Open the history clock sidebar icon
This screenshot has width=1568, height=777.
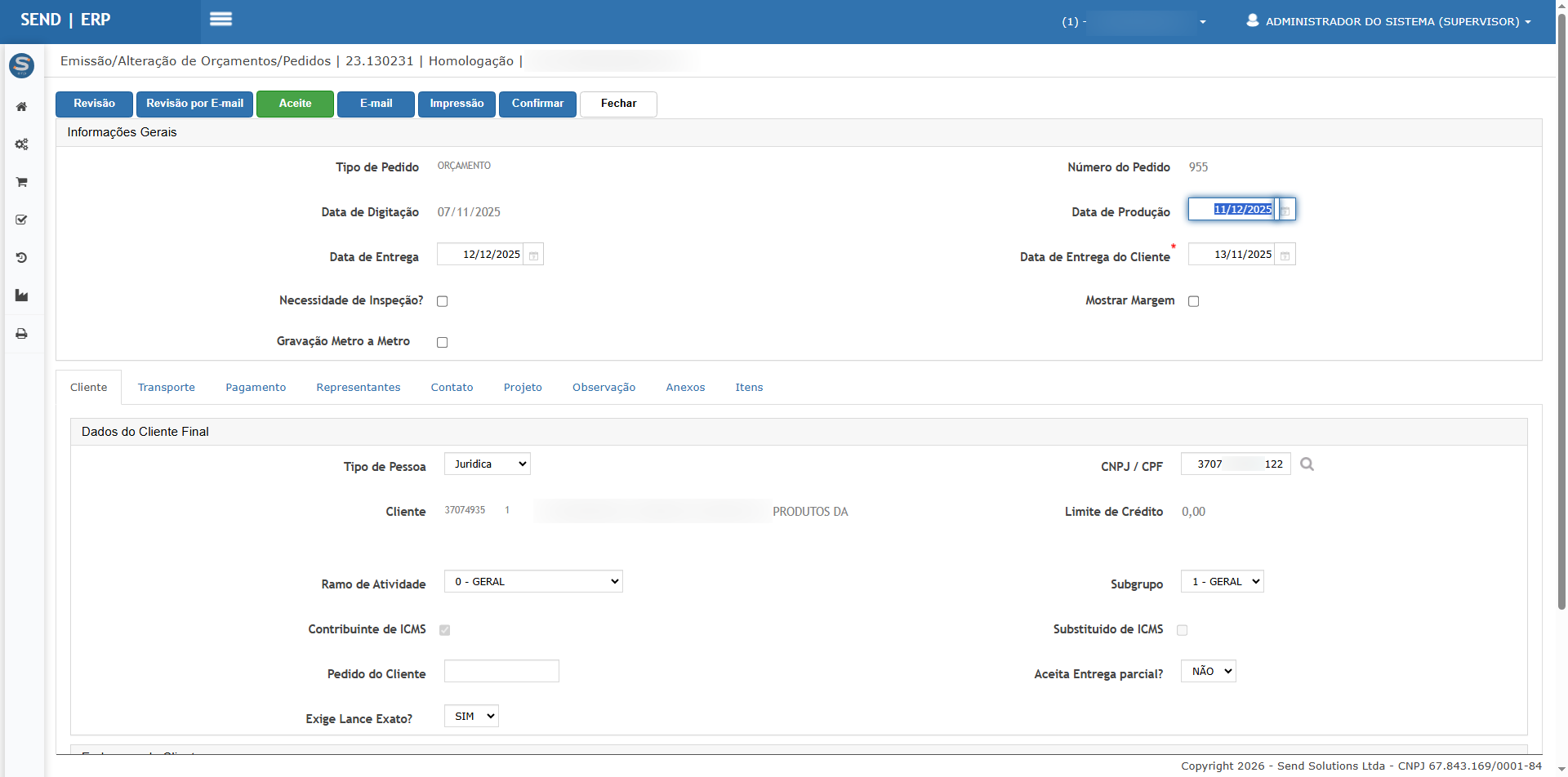(21, 258)
